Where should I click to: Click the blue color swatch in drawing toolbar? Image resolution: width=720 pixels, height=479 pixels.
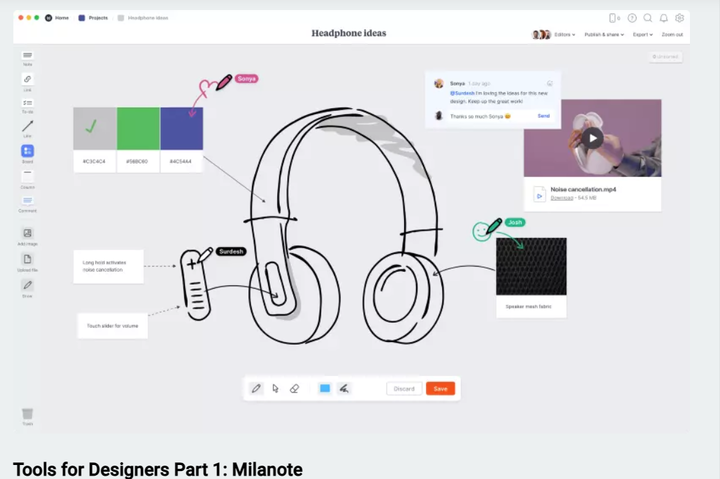(x=325, y=388)
